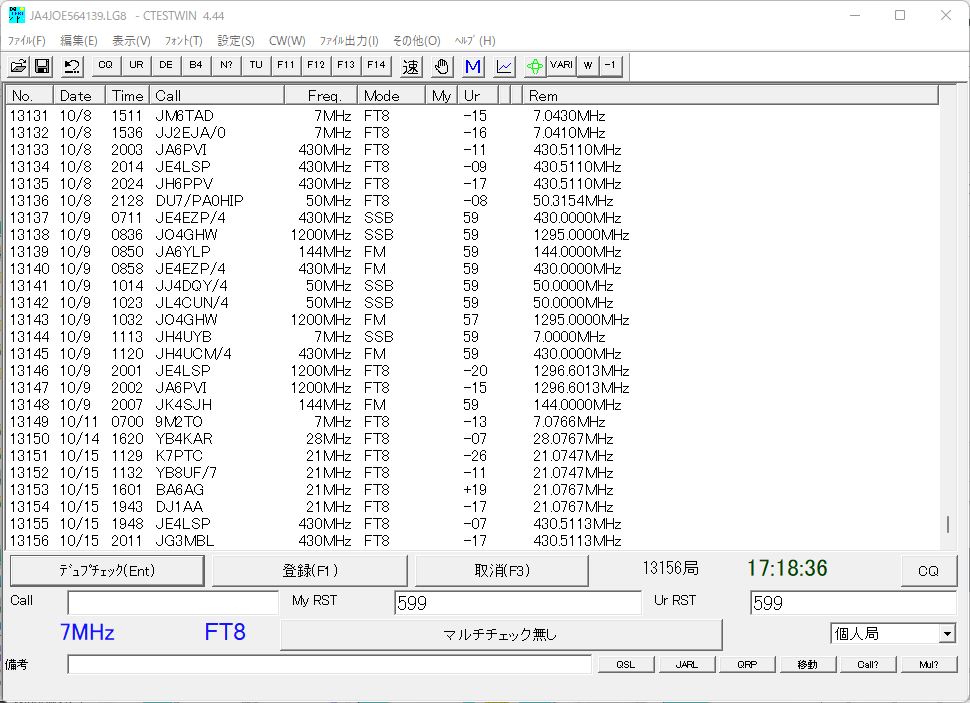
Task: Click the green crosshair icon
Action: 533,65
